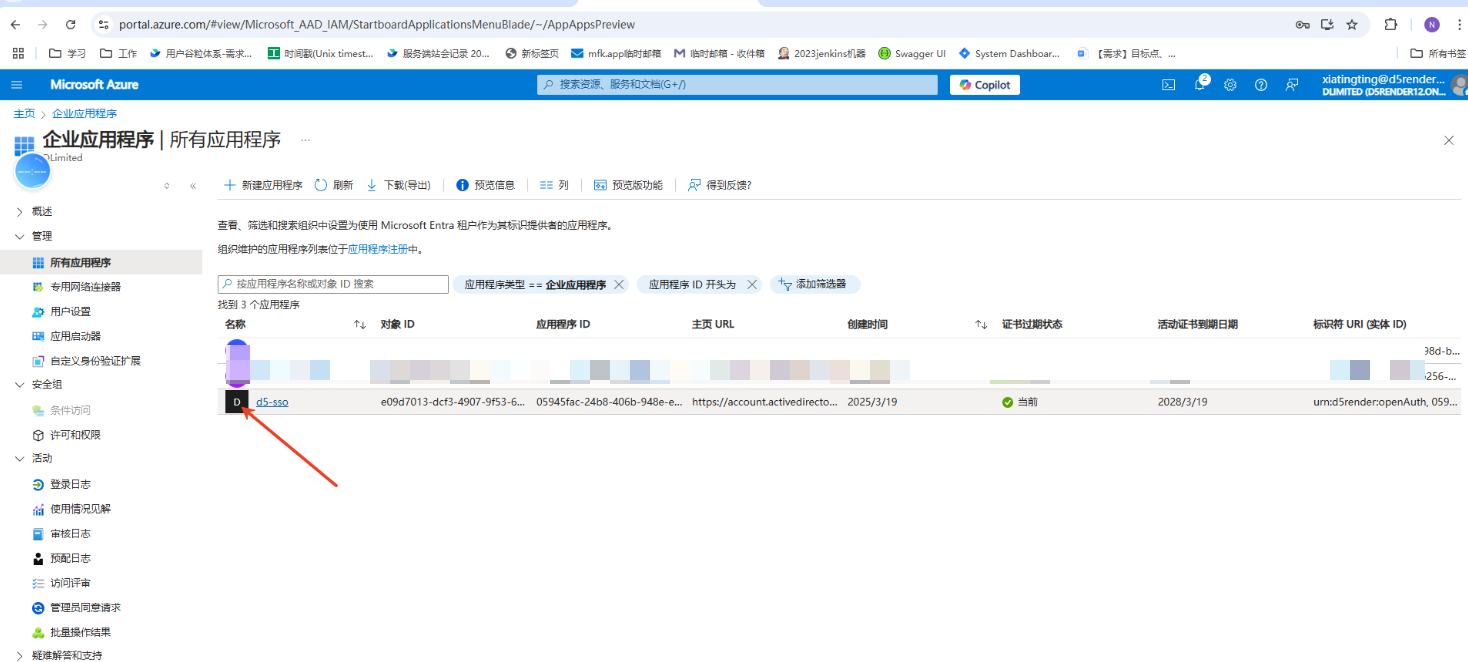Close the blade with the X
The width and height of the screenshot is (1468, 662).
[1448, 141]
